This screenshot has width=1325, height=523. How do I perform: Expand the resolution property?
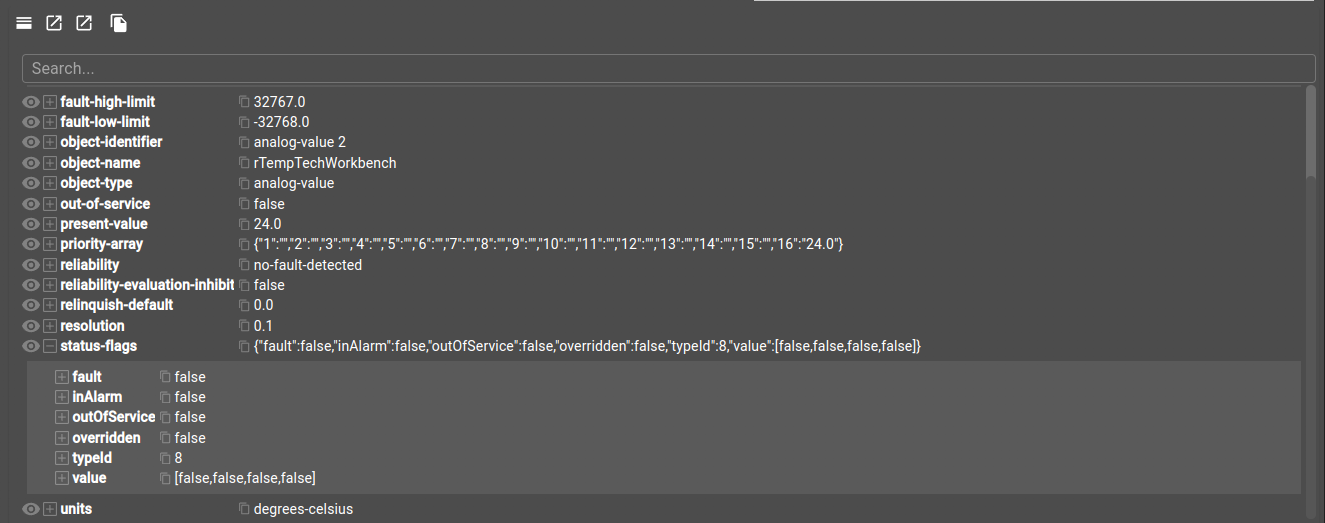pos(50,326)
